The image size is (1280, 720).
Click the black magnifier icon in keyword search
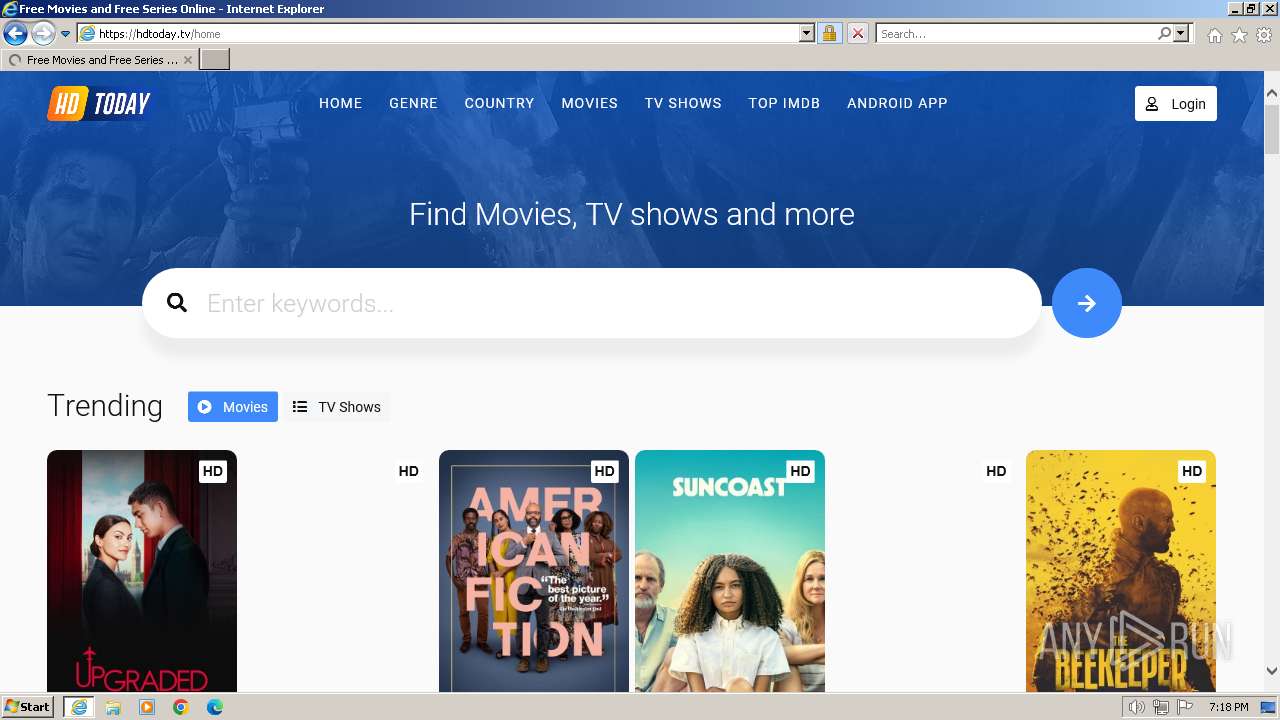point(177,303)
